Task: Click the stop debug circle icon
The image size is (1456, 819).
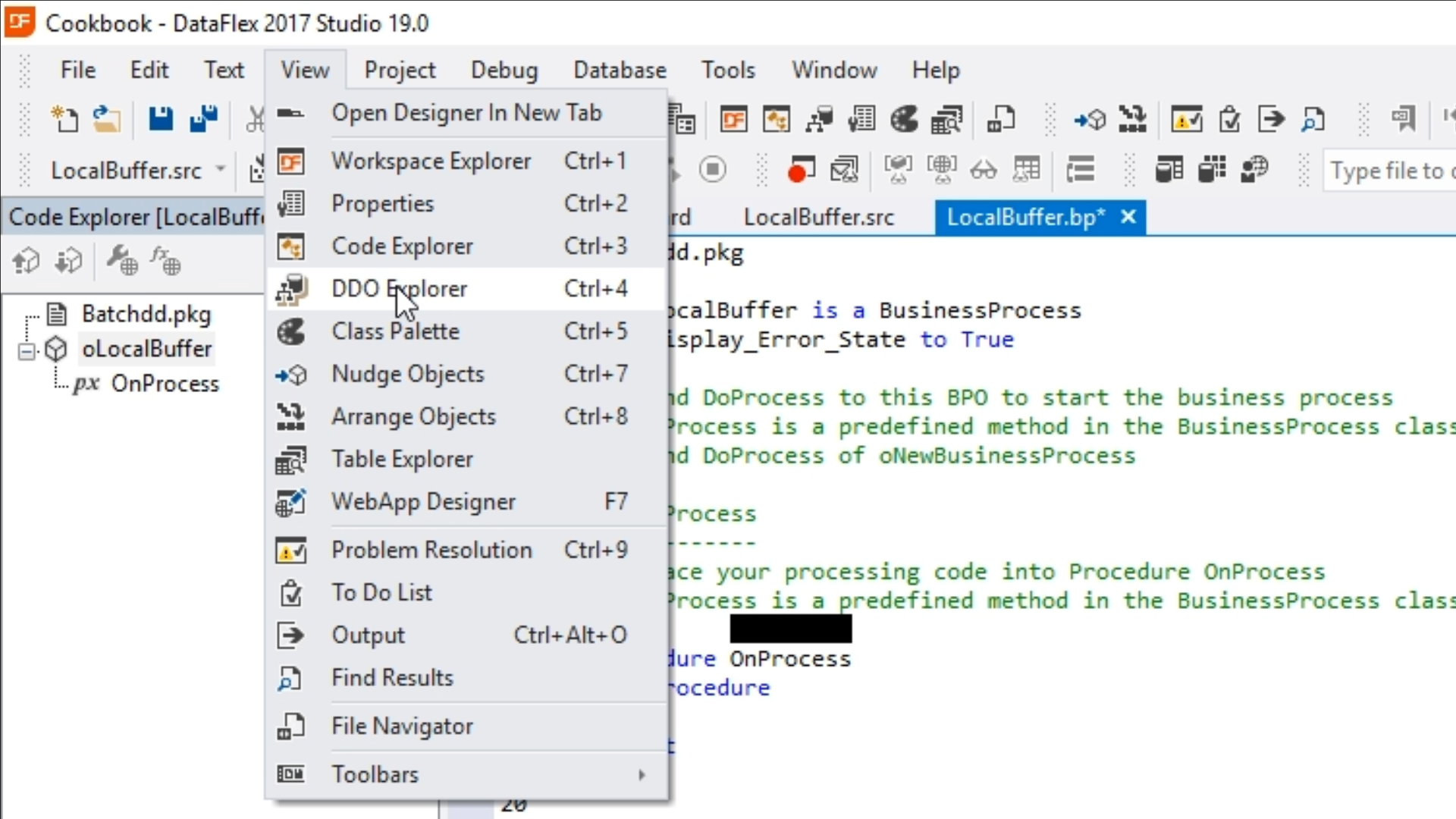Action: (712, 169)
